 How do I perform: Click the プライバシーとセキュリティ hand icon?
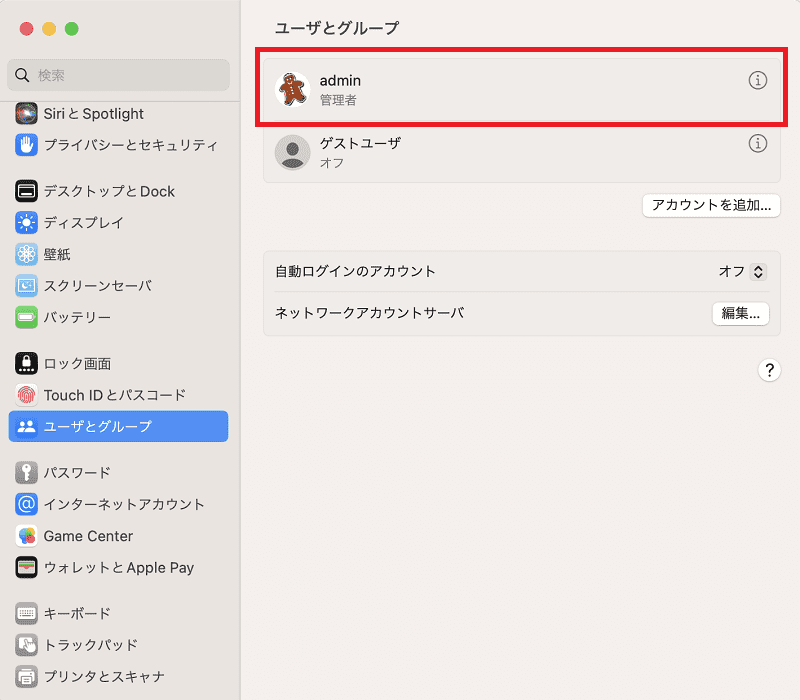click(26, 145)
